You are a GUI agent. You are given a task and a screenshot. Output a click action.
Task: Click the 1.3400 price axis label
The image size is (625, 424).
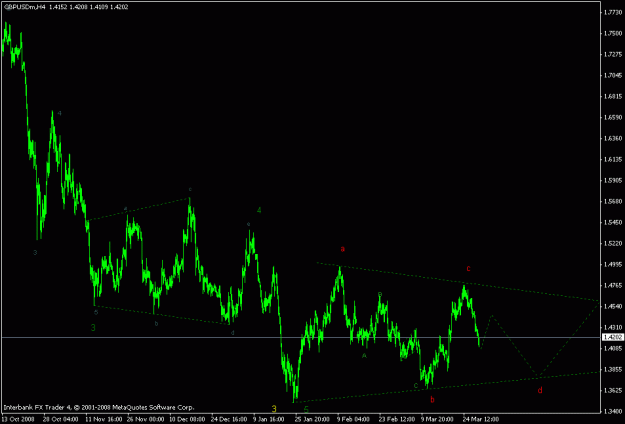(612, 411)
